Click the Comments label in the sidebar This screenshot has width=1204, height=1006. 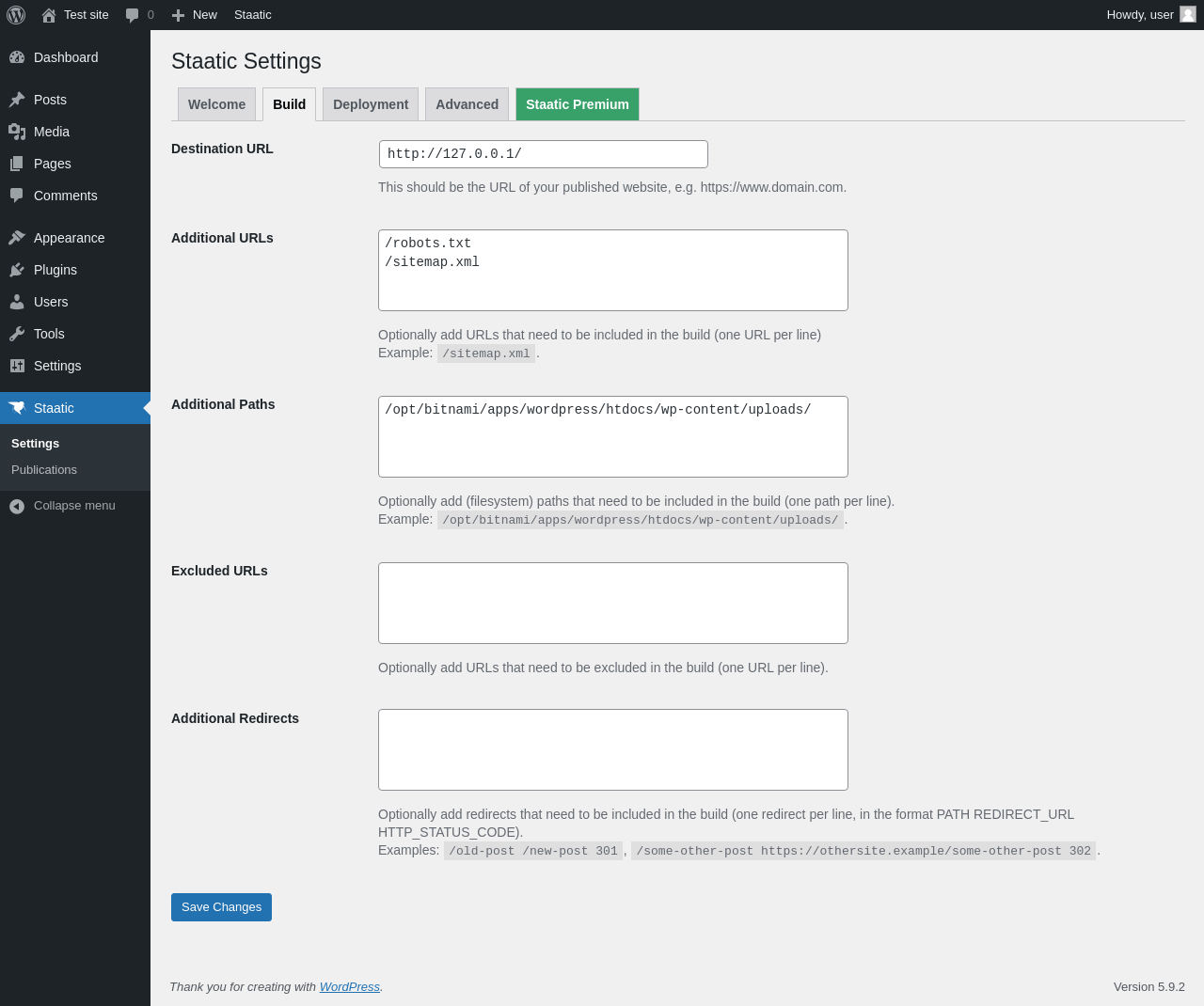coord(66,196)
